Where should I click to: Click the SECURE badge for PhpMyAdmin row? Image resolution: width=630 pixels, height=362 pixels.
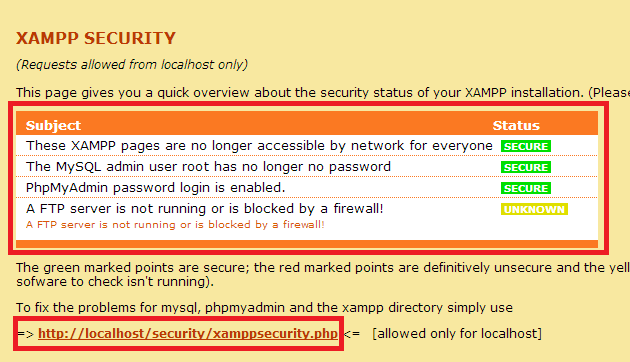pos(526,188)
